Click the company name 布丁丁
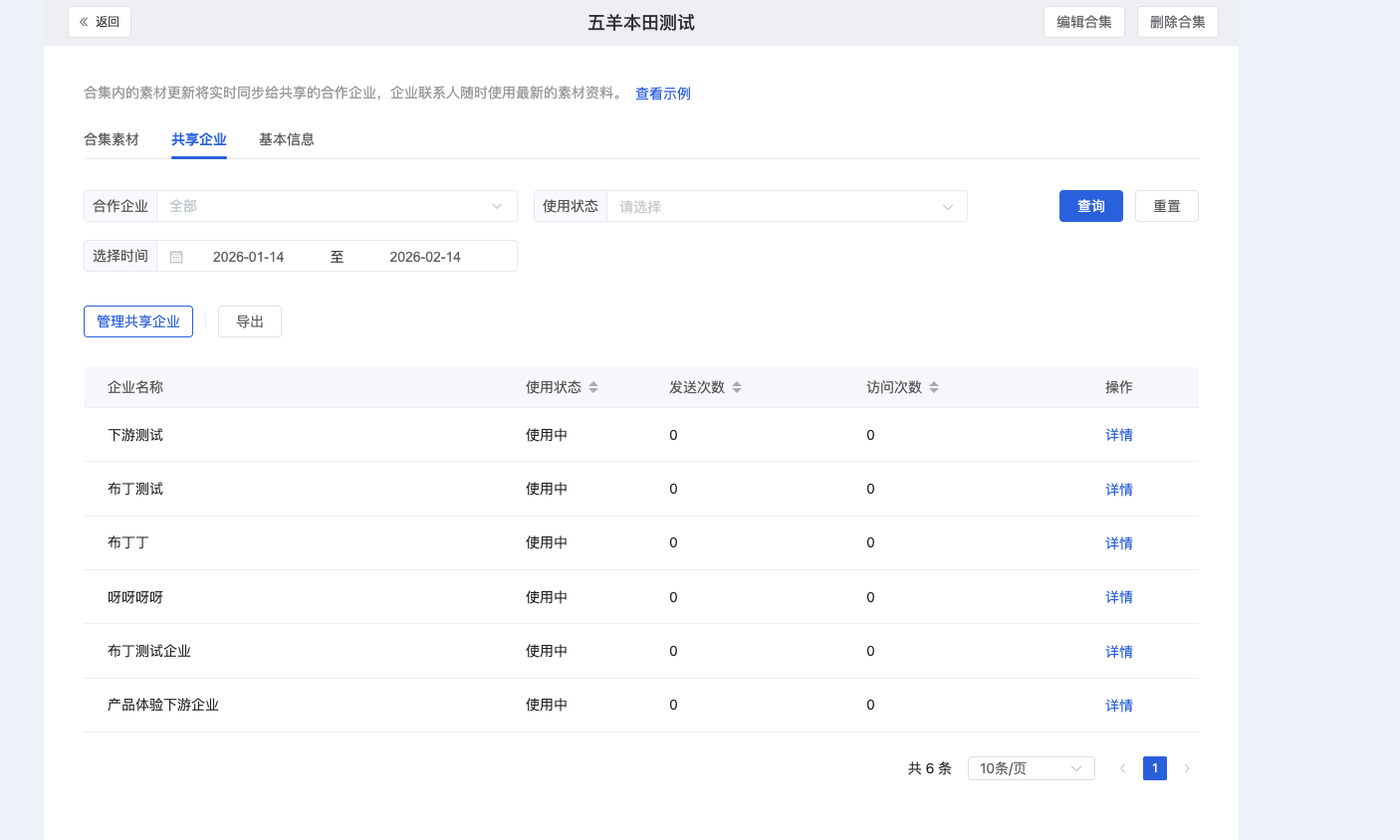The image size is (1400, 840). (128, 542)
